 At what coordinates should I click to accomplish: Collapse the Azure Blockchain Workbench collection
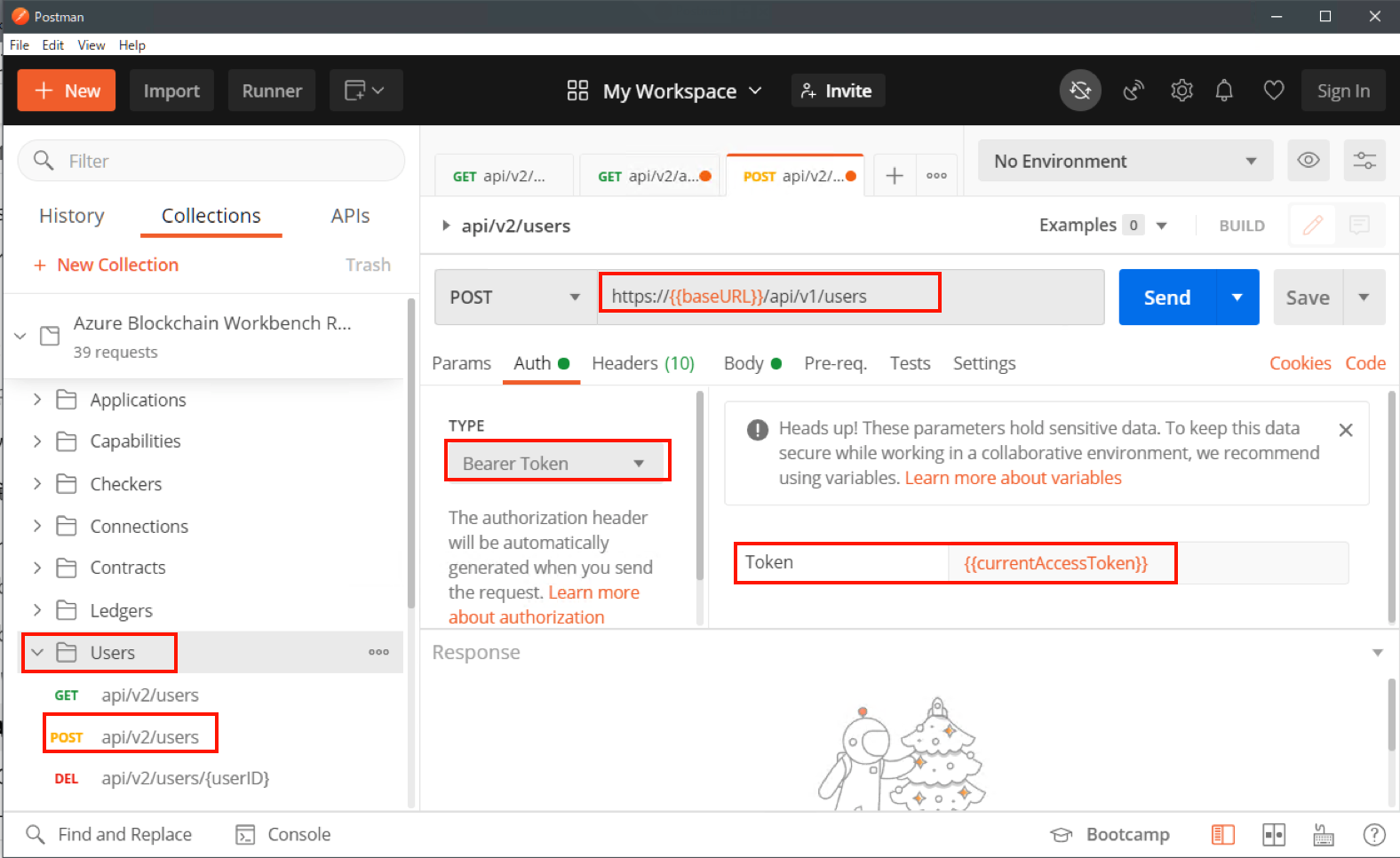click(20, 336)
